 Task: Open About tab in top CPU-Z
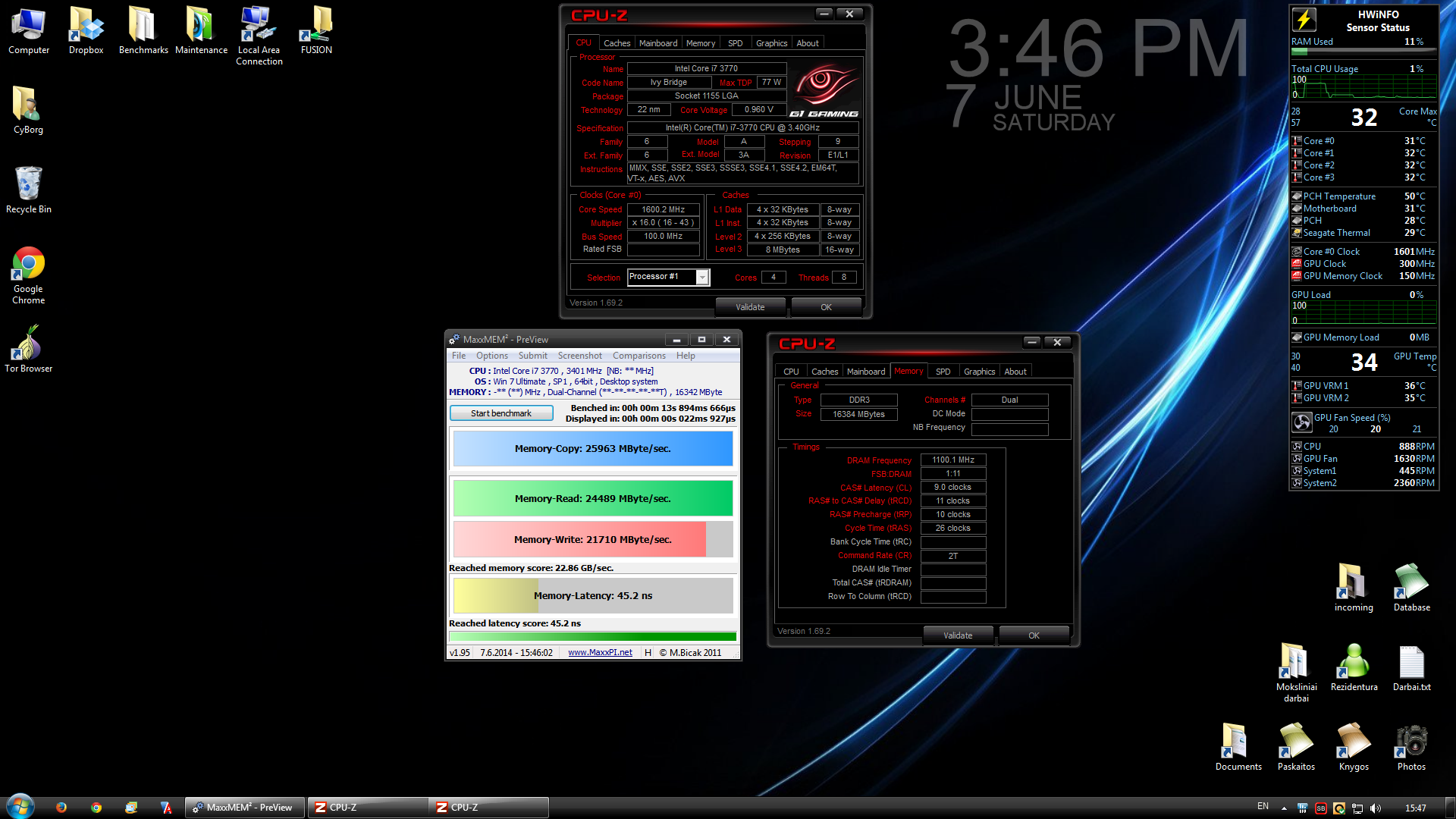coord(808,43)
